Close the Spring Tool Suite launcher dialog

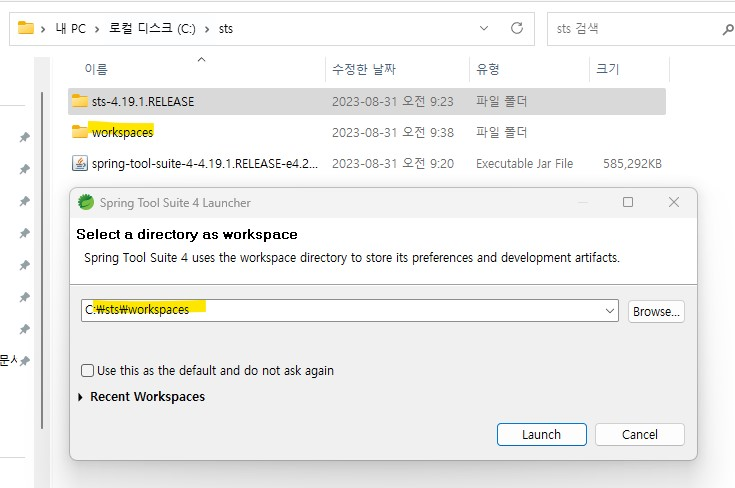click(x=674, y=202)
